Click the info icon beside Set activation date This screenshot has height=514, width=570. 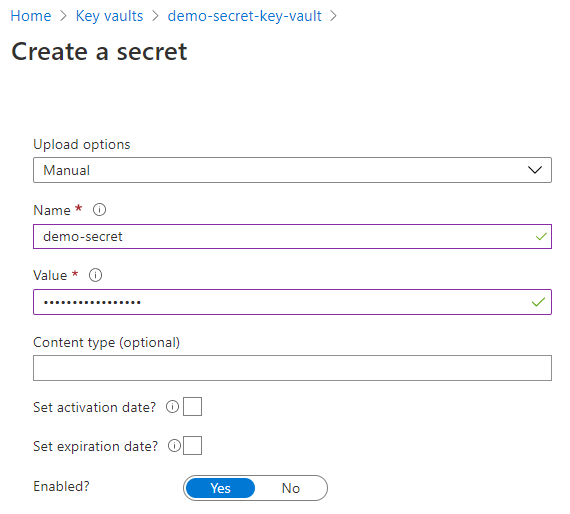point(172,407)
